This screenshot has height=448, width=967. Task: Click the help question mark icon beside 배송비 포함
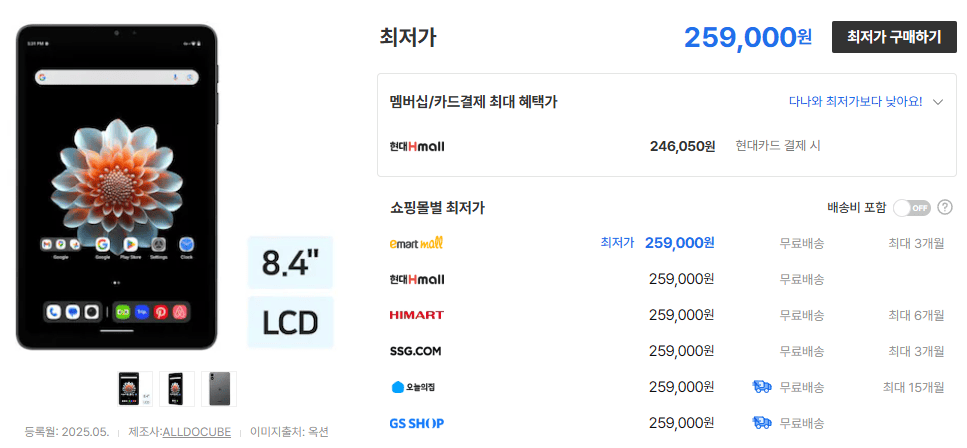(x=944, y=207)
